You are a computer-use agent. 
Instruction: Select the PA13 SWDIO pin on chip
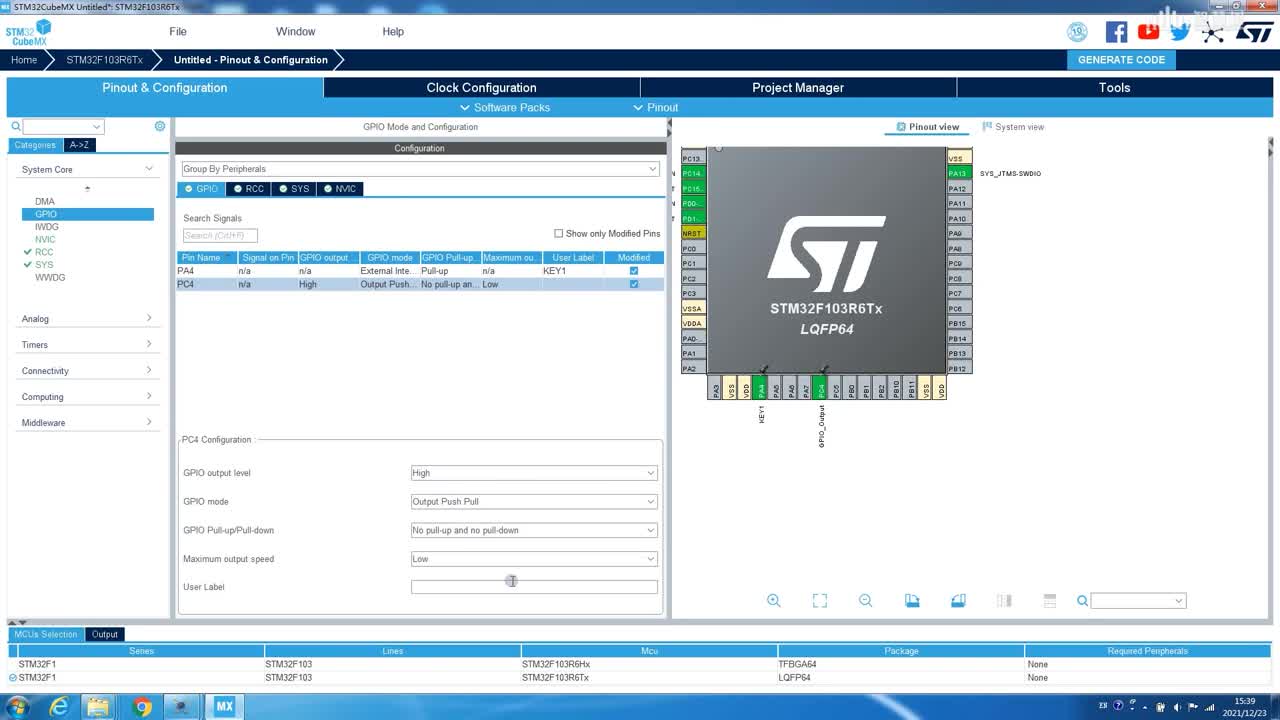pyautogui.click(x=959, y=173)
